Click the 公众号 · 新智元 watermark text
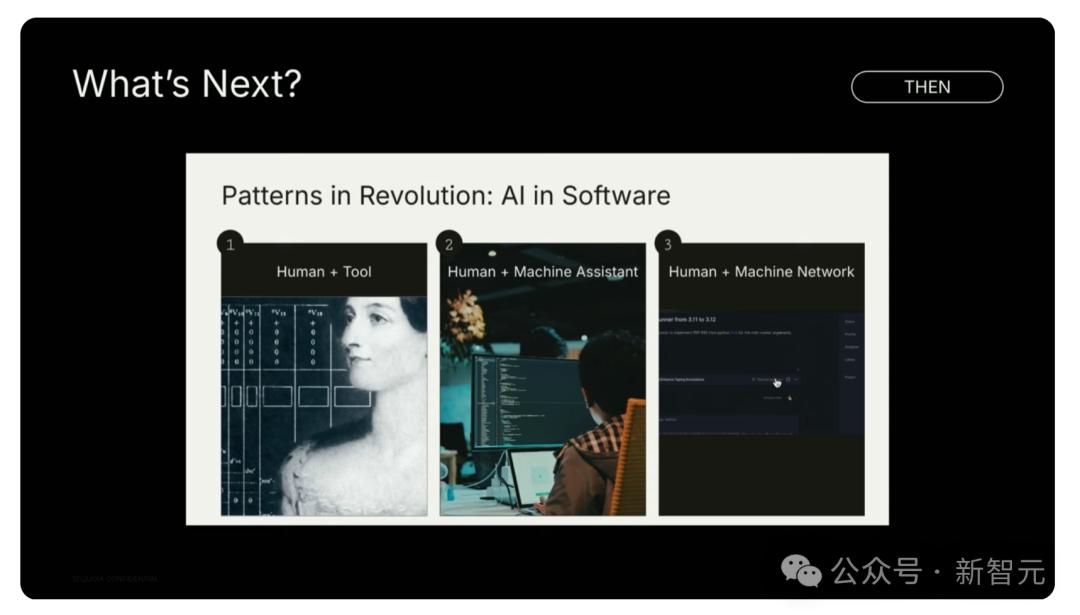Image resolution: width=1080 pixels, height=615 pixels. pos(937,572)
